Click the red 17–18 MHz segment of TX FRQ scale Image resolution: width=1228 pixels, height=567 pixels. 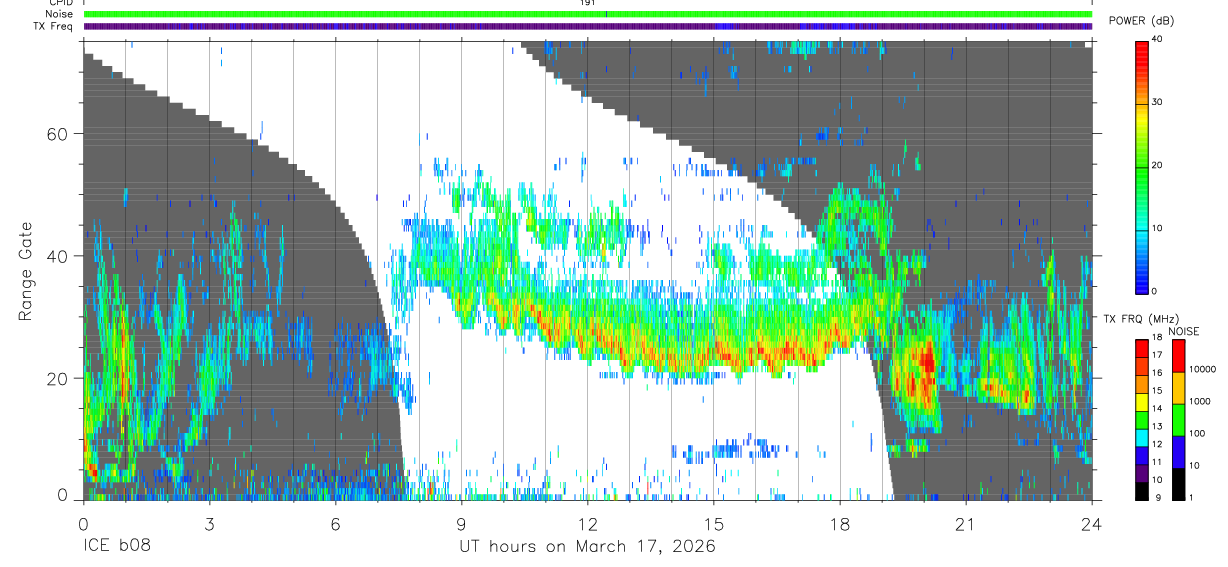pos(1142,348)
